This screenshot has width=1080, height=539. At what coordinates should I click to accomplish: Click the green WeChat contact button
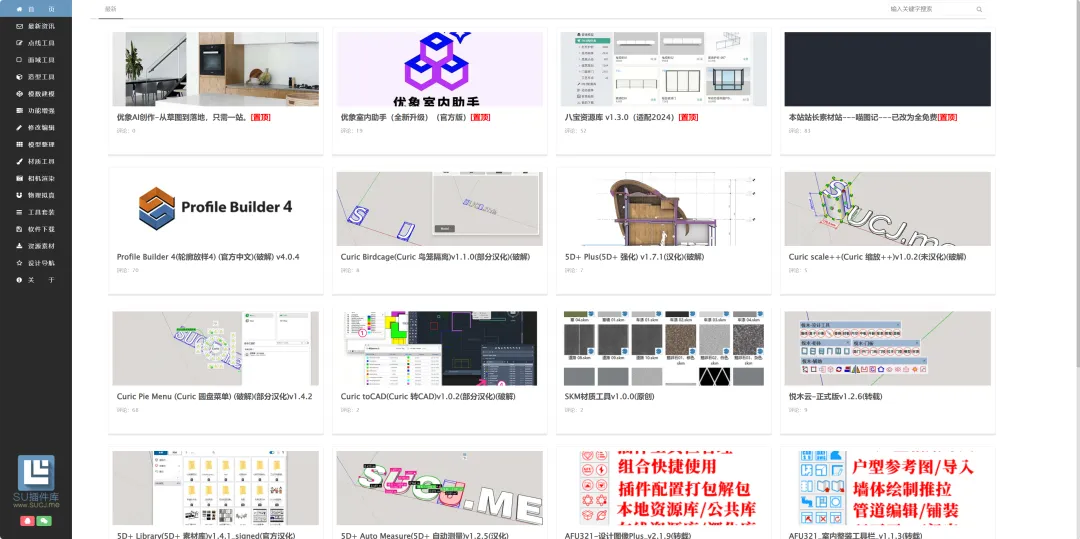(x=44, y=521)
